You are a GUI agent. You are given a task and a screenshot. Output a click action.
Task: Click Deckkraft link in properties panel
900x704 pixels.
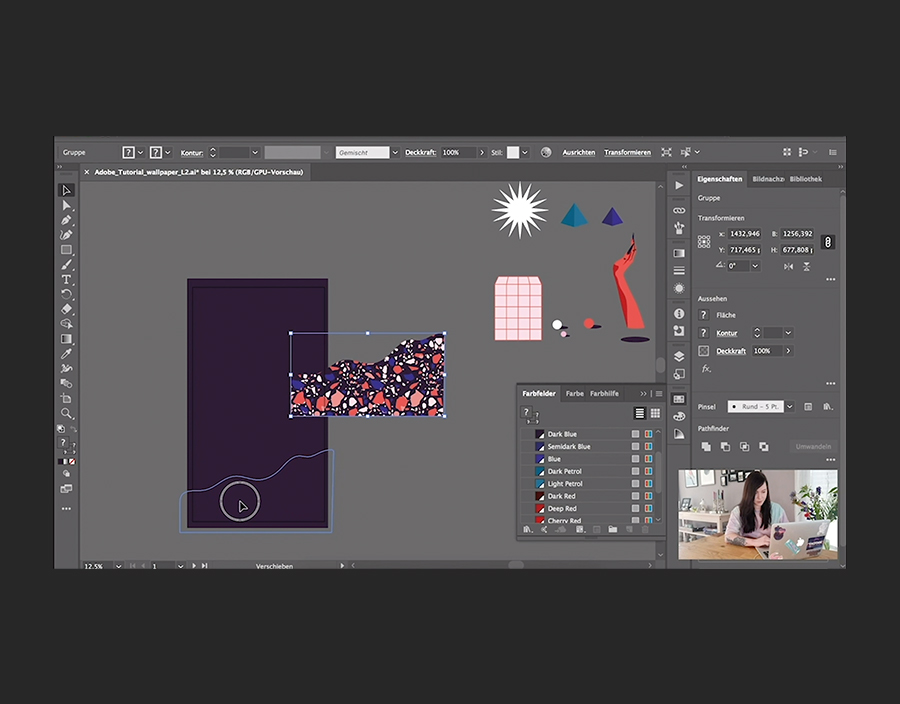pyautogui.click(x=731, y=351)
